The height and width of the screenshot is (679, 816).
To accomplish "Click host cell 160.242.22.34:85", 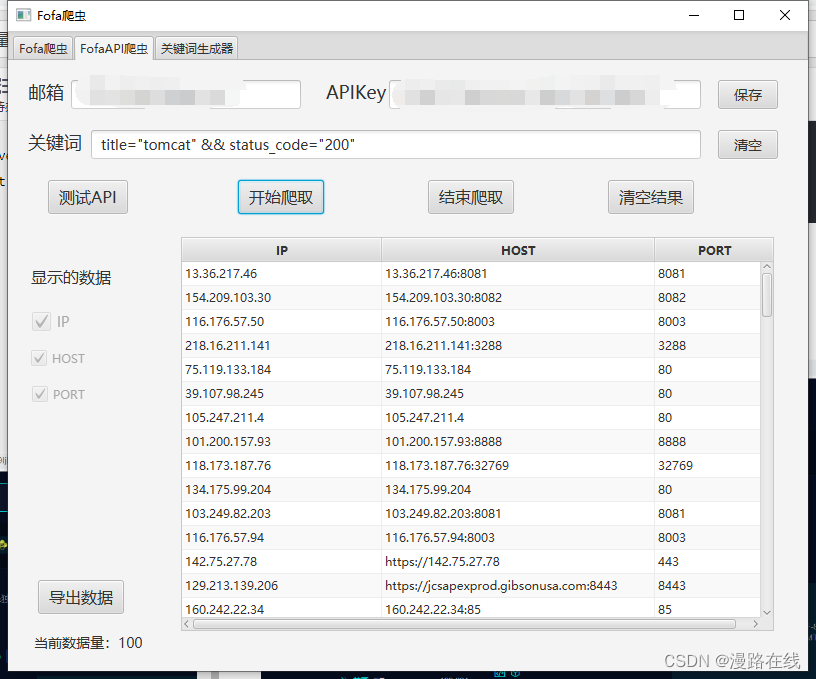I will [x=518, y=608].
